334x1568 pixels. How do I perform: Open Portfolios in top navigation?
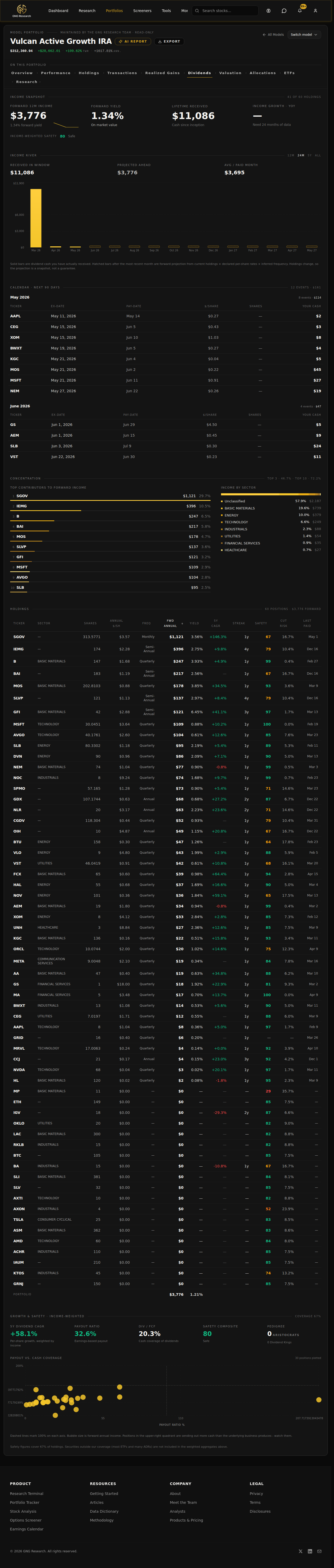tap(114, 10)
